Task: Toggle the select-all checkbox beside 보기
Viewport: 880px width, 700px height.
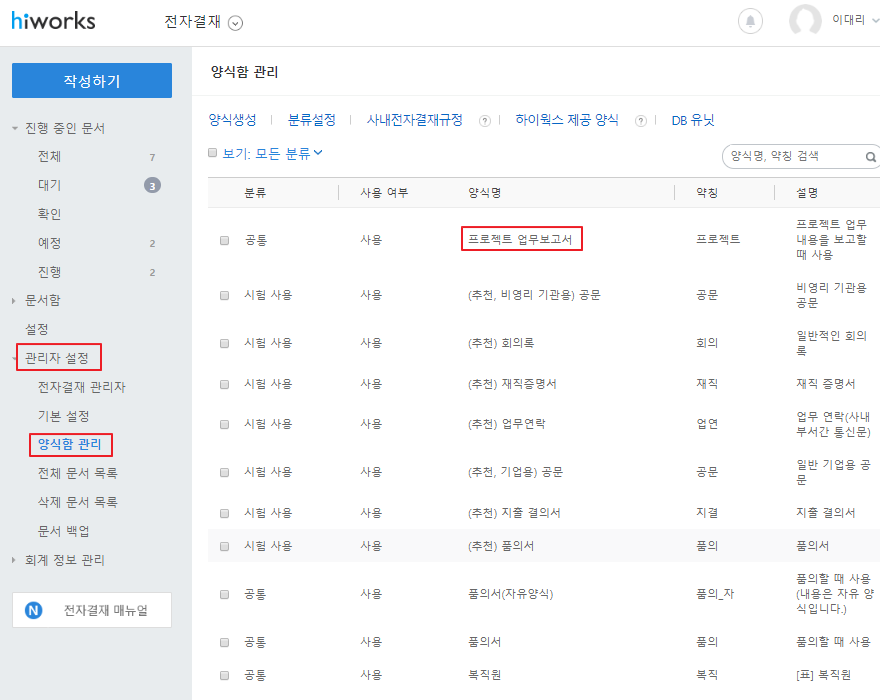Action: pos(212,153)
